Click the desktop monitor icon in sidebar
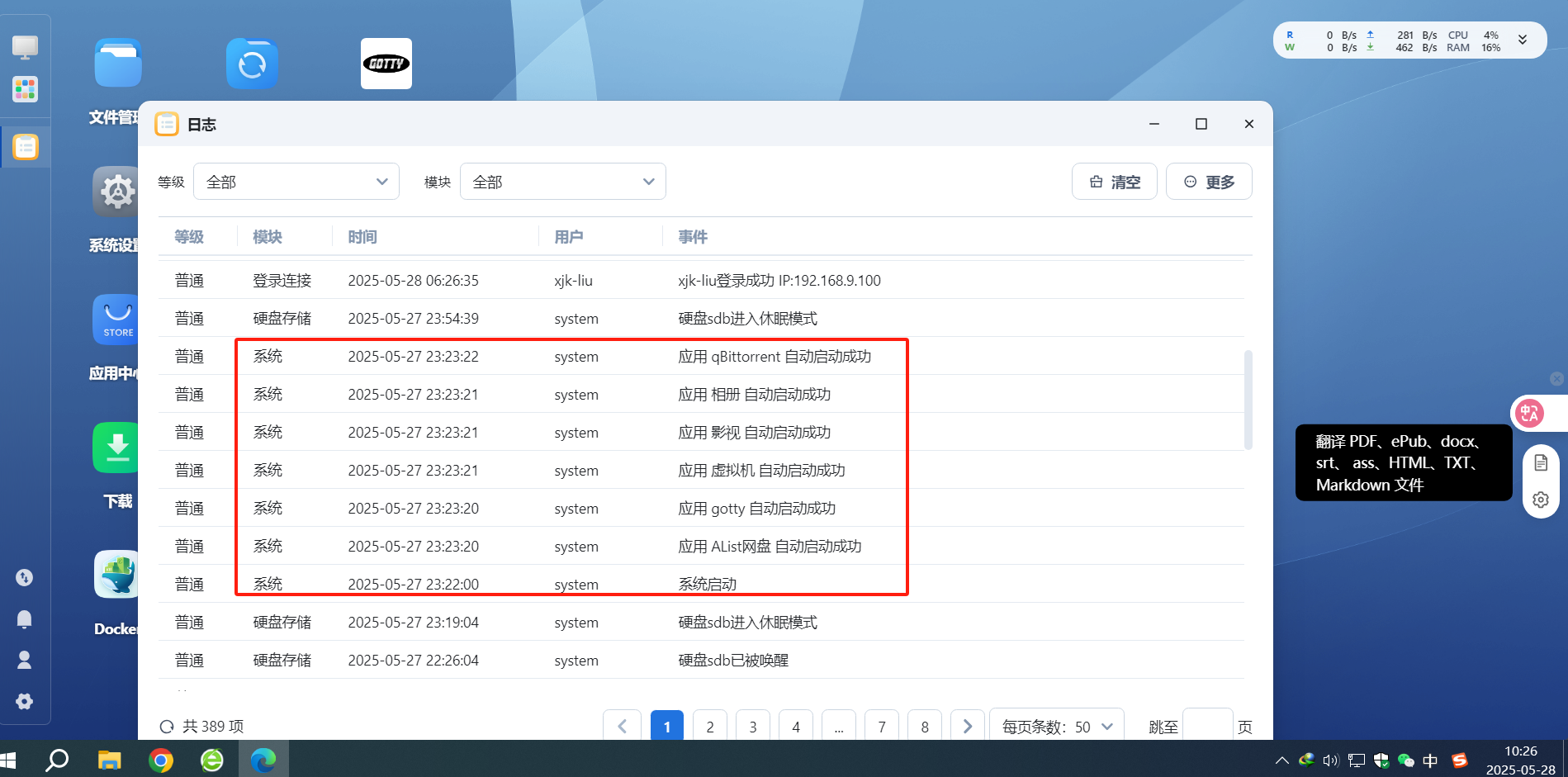 [25, 47]
